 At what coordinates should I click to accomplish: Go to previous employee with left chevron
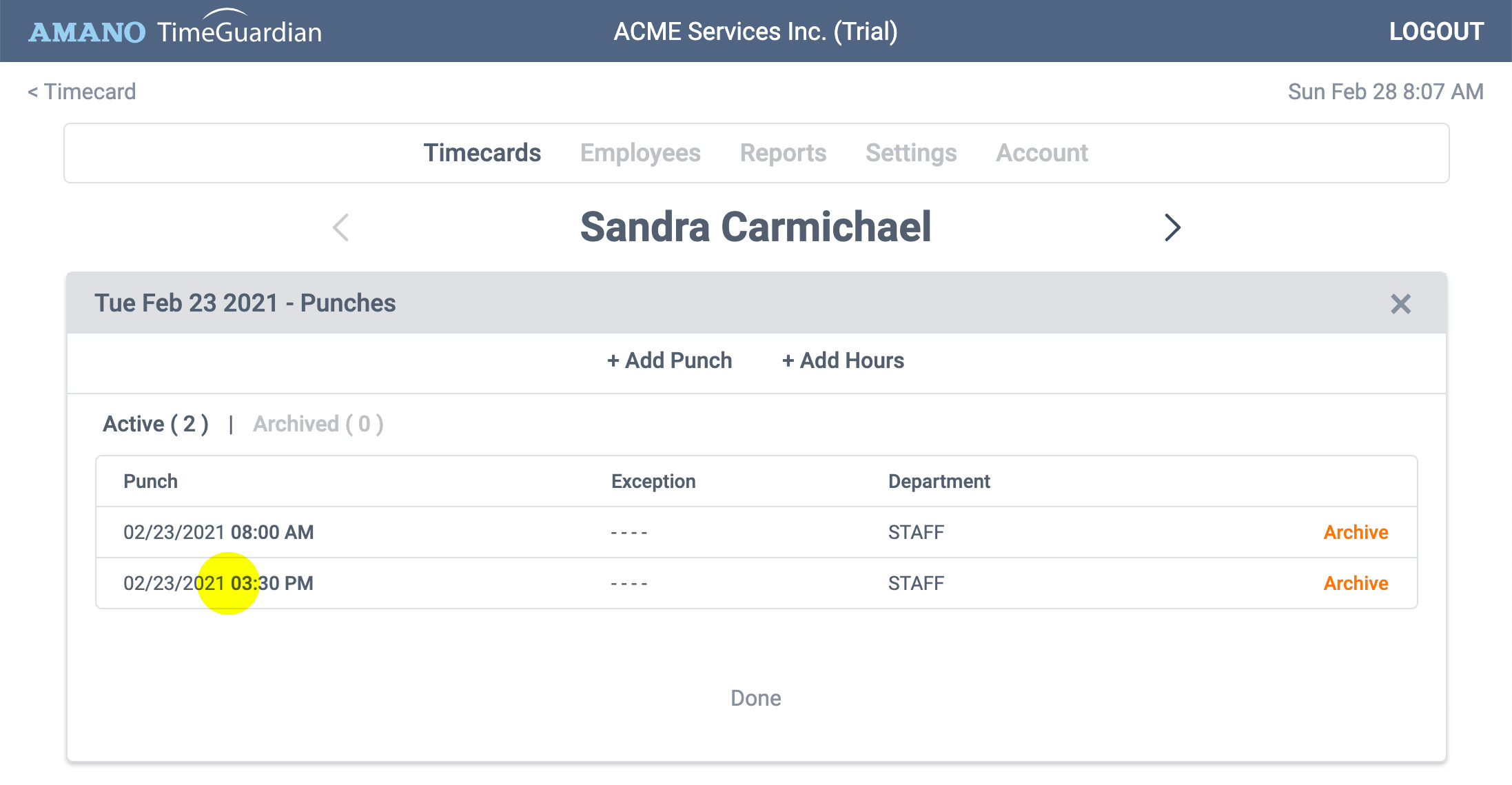[341, 227]
